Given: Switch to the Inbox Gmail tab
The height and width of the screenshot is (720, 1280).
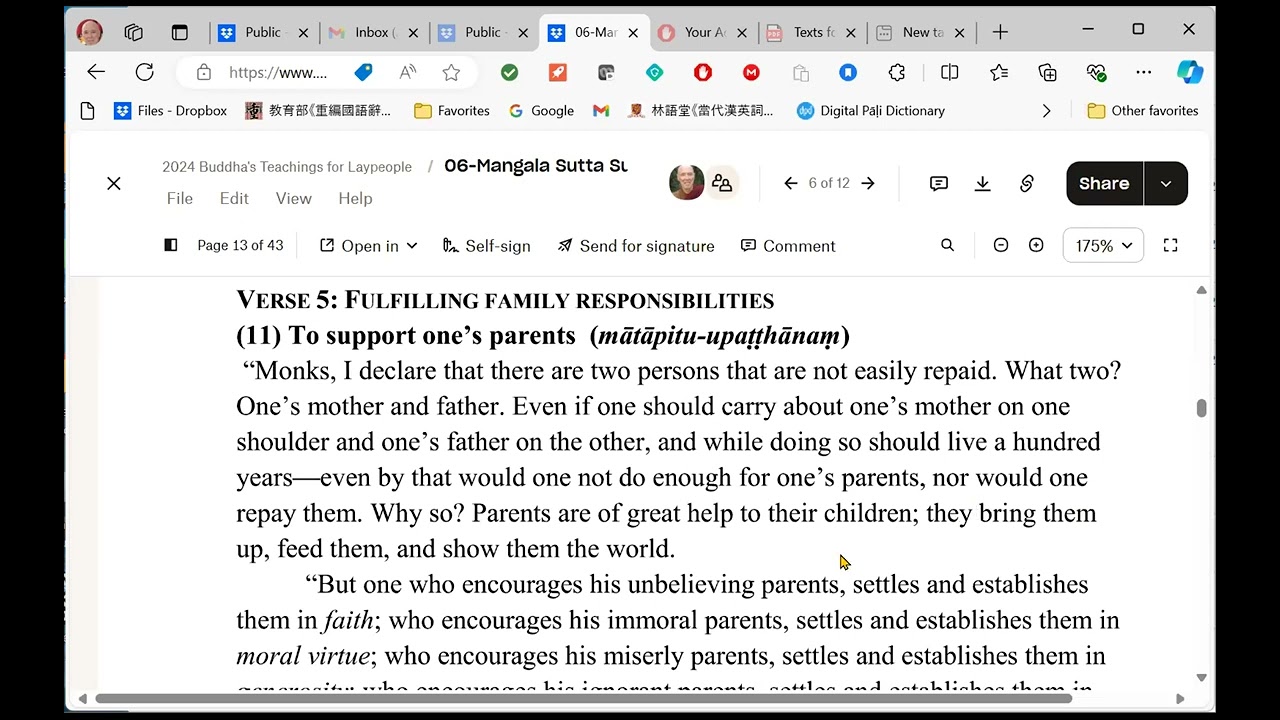Looking at the screenshot, I should (374, 32).
